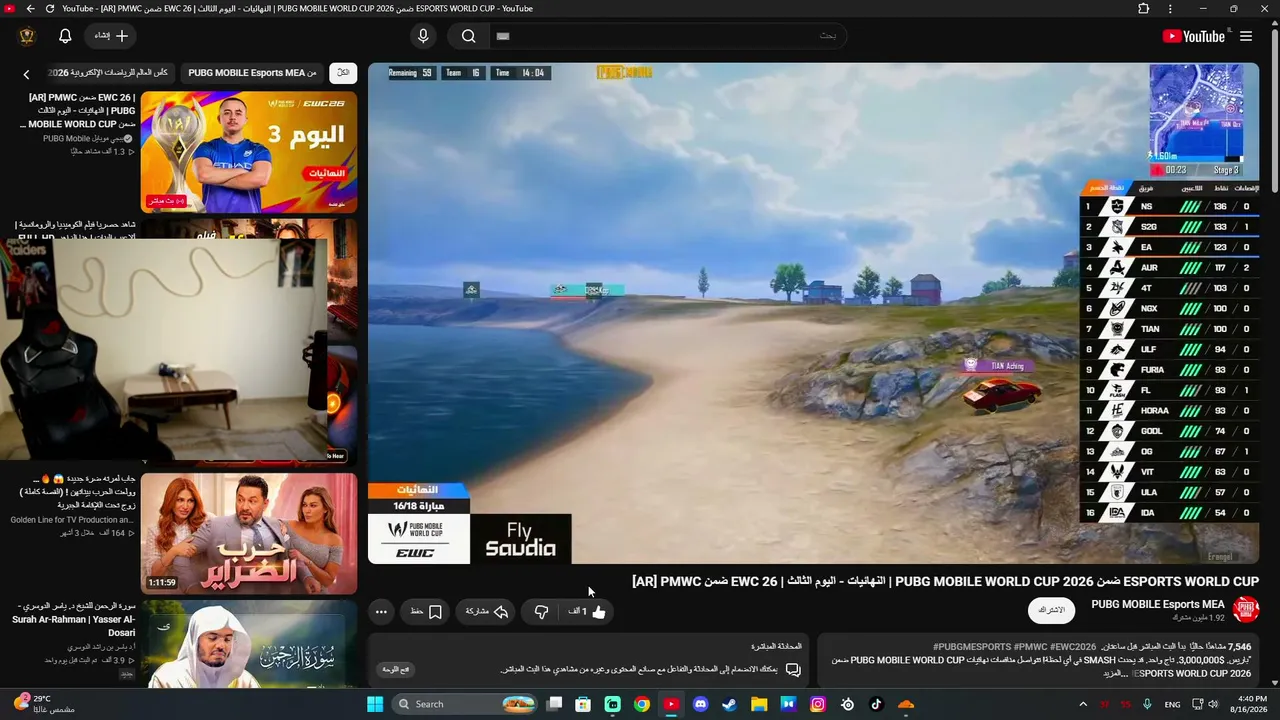Click the Create (إنشاء) button

(x=111, y=36)
